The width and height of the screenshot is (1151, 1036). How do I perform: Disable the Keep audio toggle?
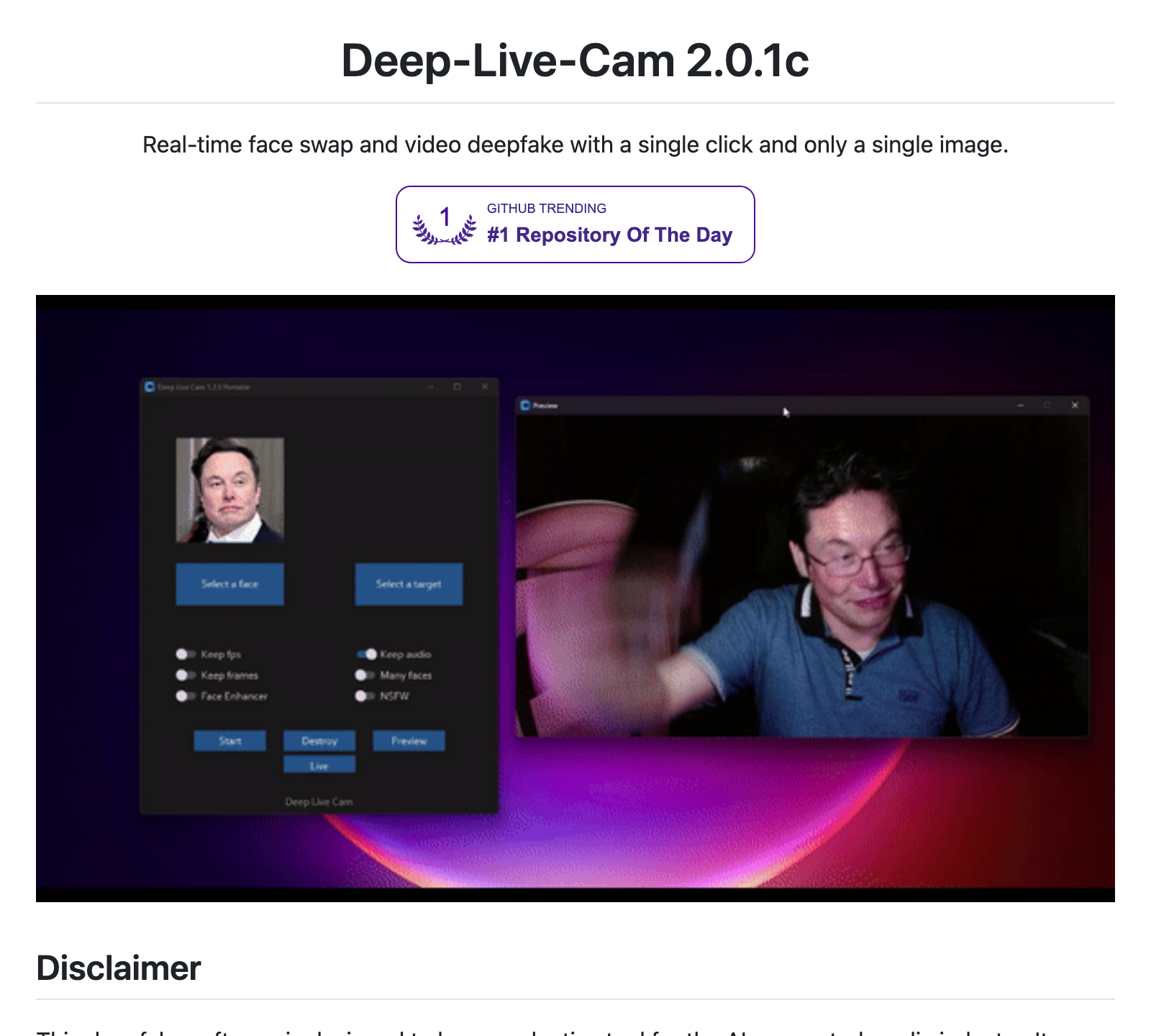click(367, 654)
